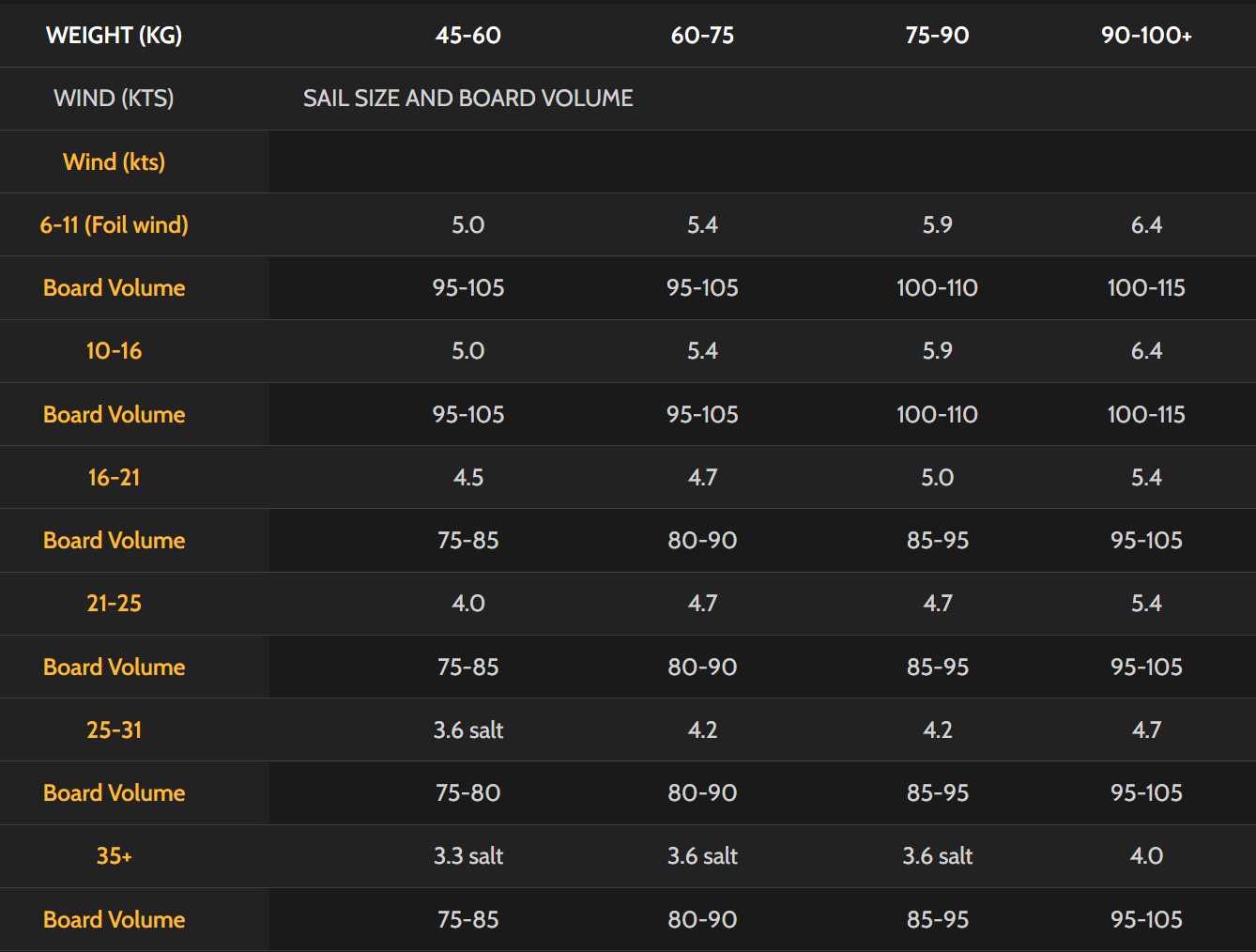This screenshot has height=952, width=1256.
Task: Click the 10-16 wind range row label
Action: tap(114, 351)
